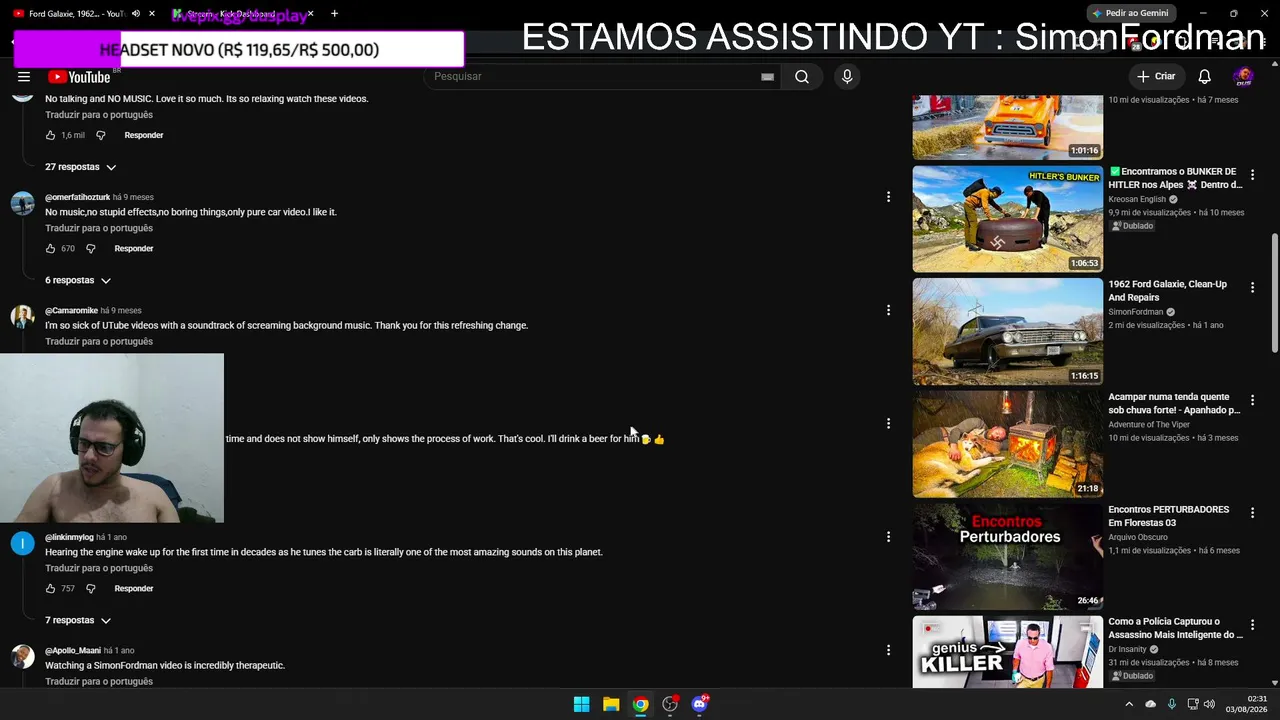Click the Criar create button

[1156, 77]
